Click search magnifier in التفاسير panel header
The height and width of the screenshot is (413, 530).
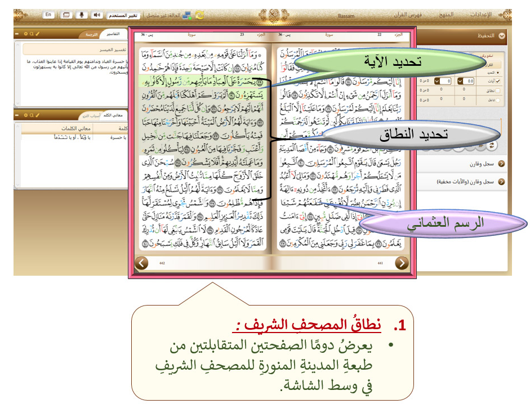coord(31,34)
